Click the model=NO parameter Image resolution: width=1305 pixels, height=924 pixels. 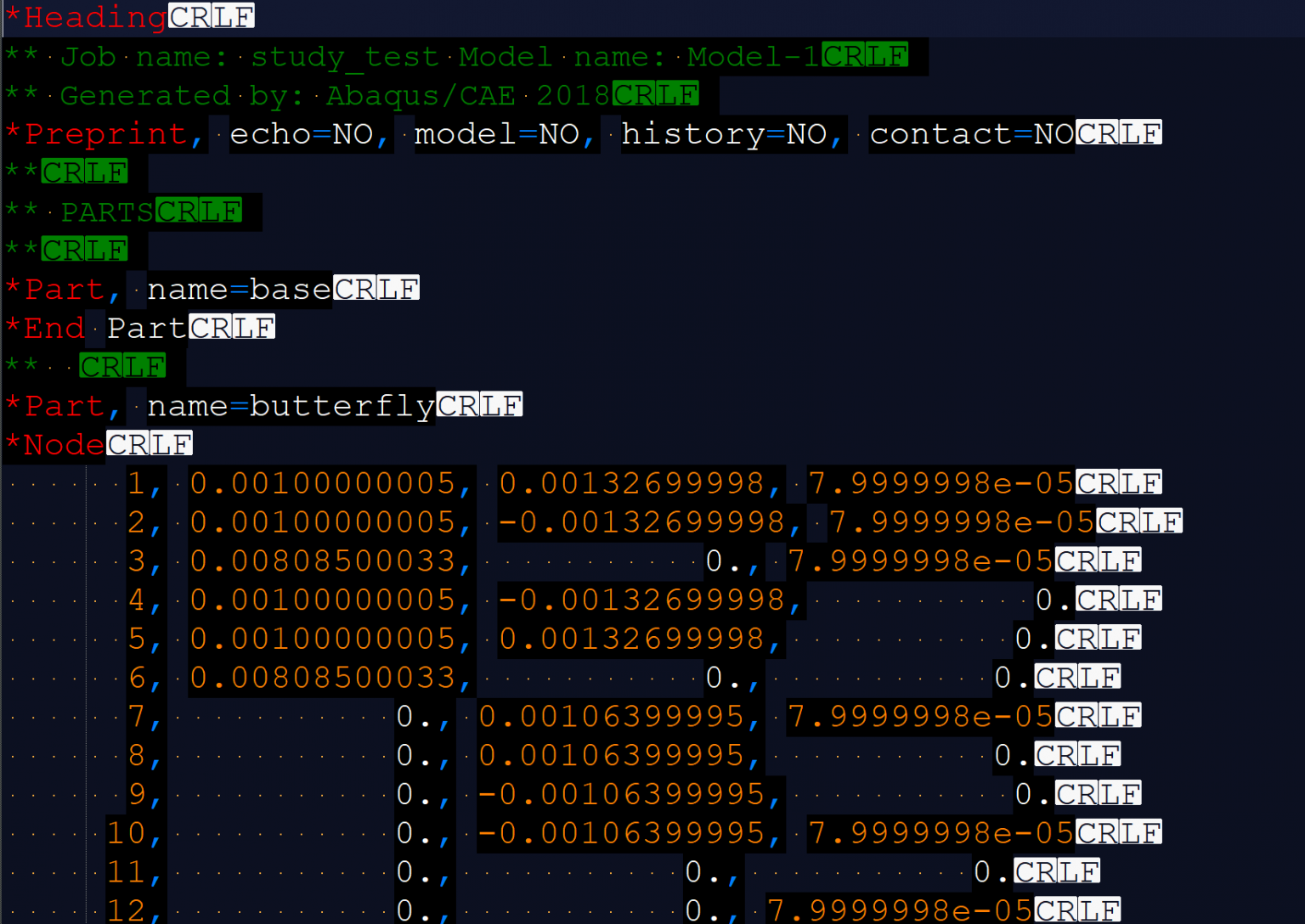pos(497,134)
